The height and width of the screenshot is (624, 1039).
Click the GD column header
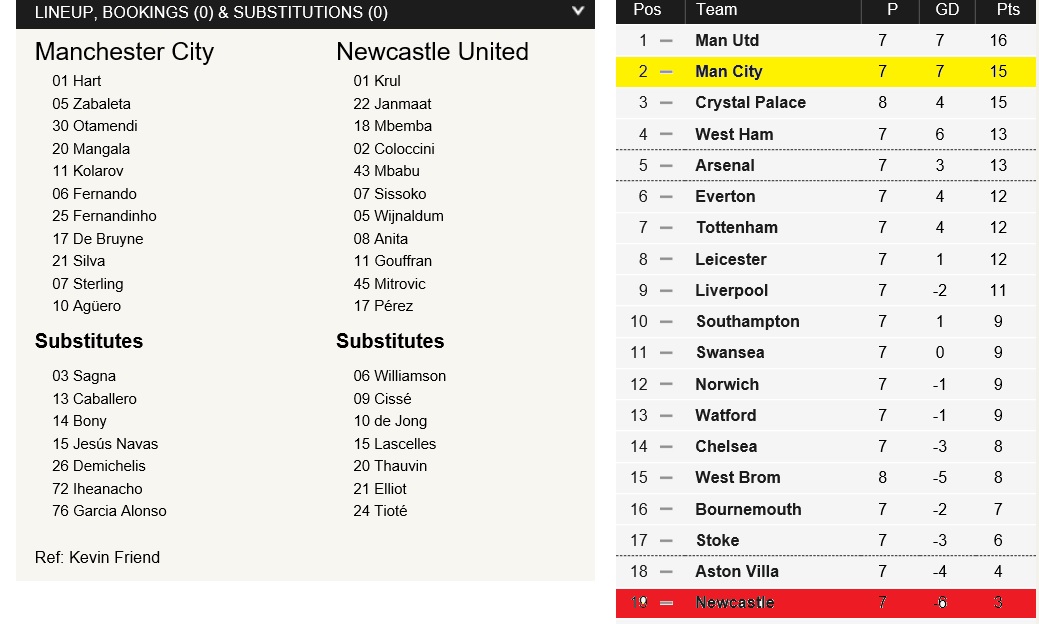point(946,10)
